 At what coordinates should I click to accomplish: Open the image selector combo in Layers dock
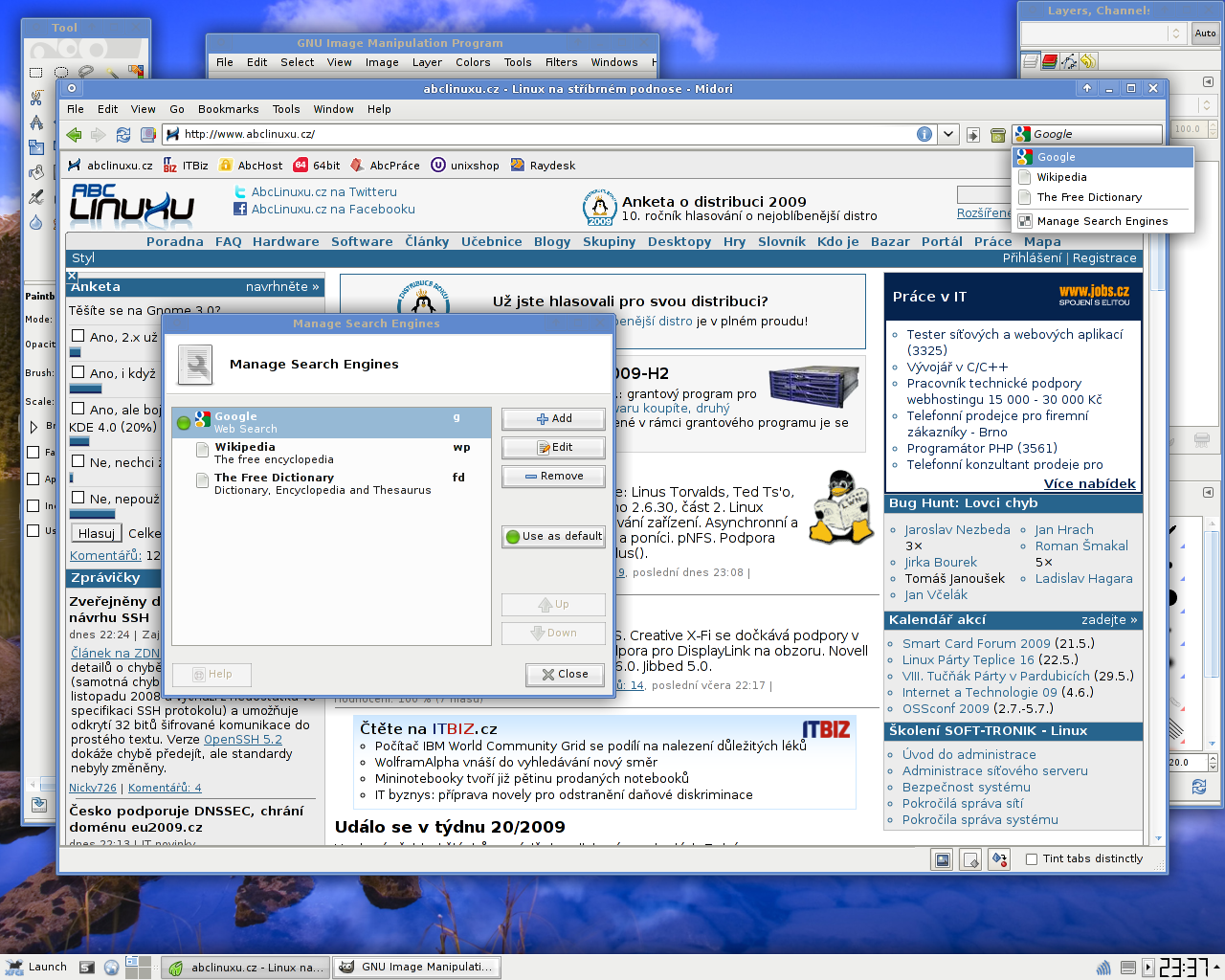[x=1103, y=33]
